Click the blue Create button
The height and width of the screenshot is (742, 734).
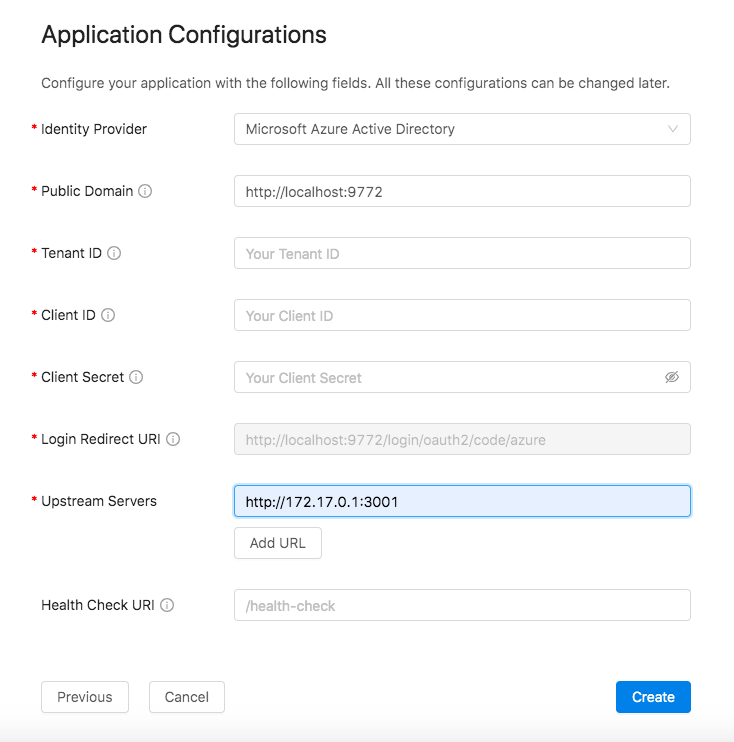pyautogui.click(x=653, y=697)
